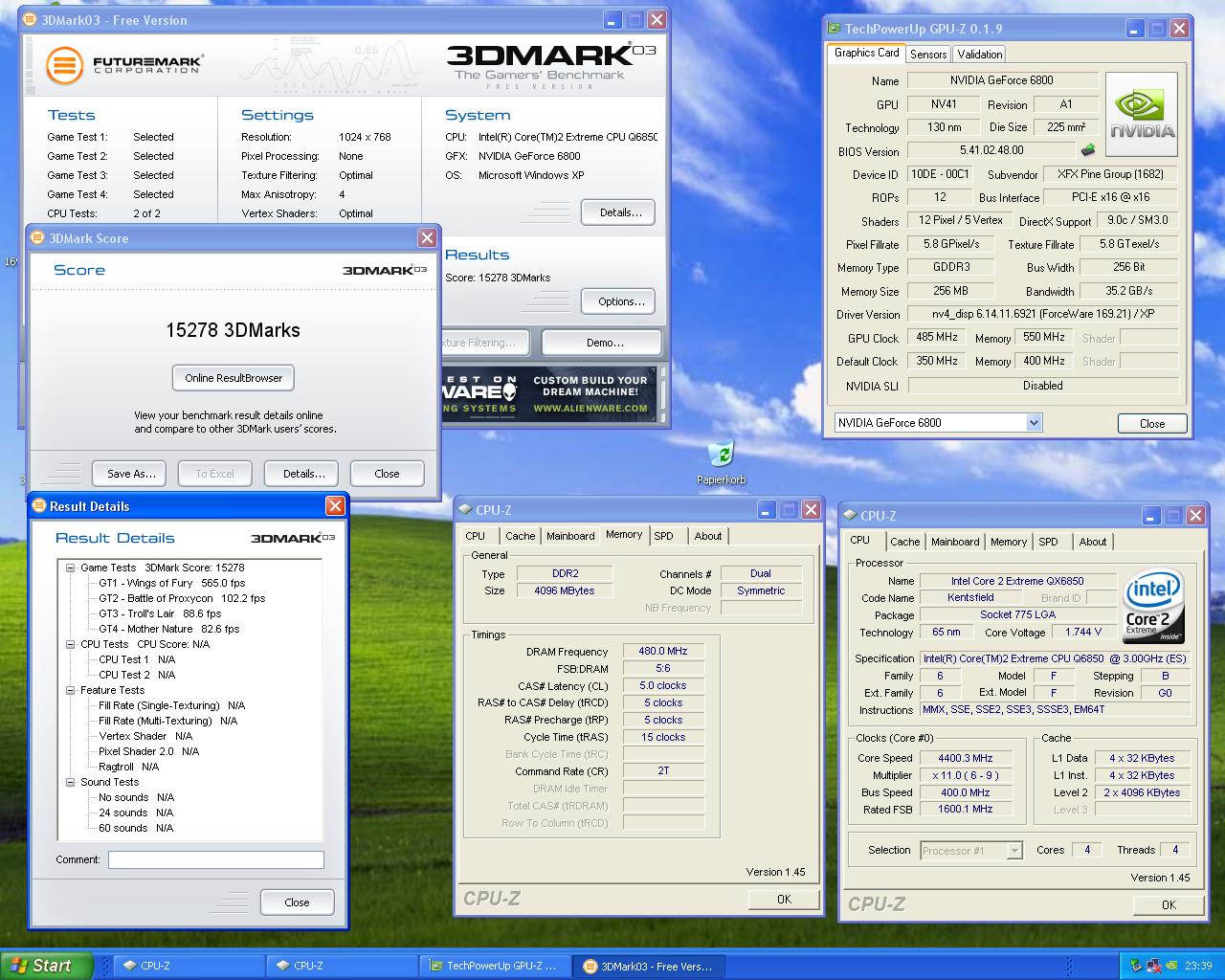Screen dimensions: 1225x980
Task: Select Ragtroll tree row
Action: tap(129, 767)
